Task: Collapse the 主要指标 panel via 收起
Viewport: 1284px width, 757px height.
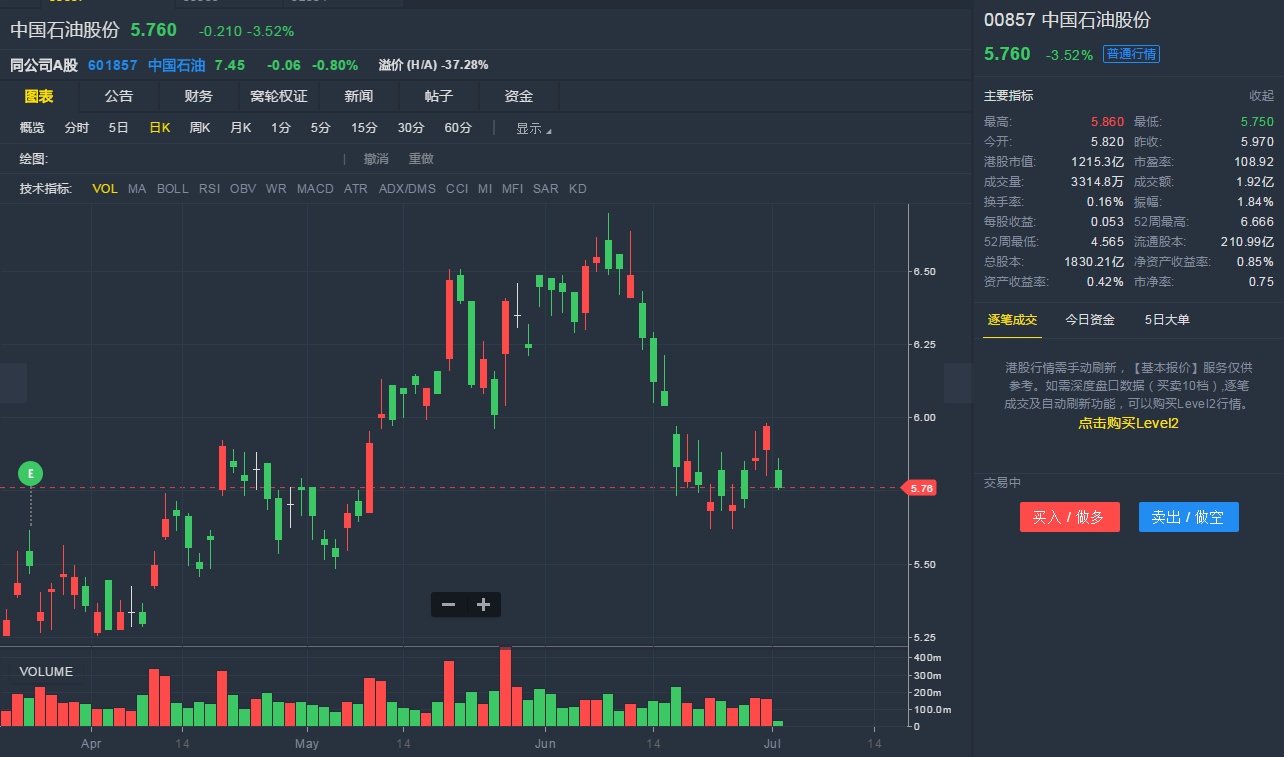Action: click(1261, 96)
